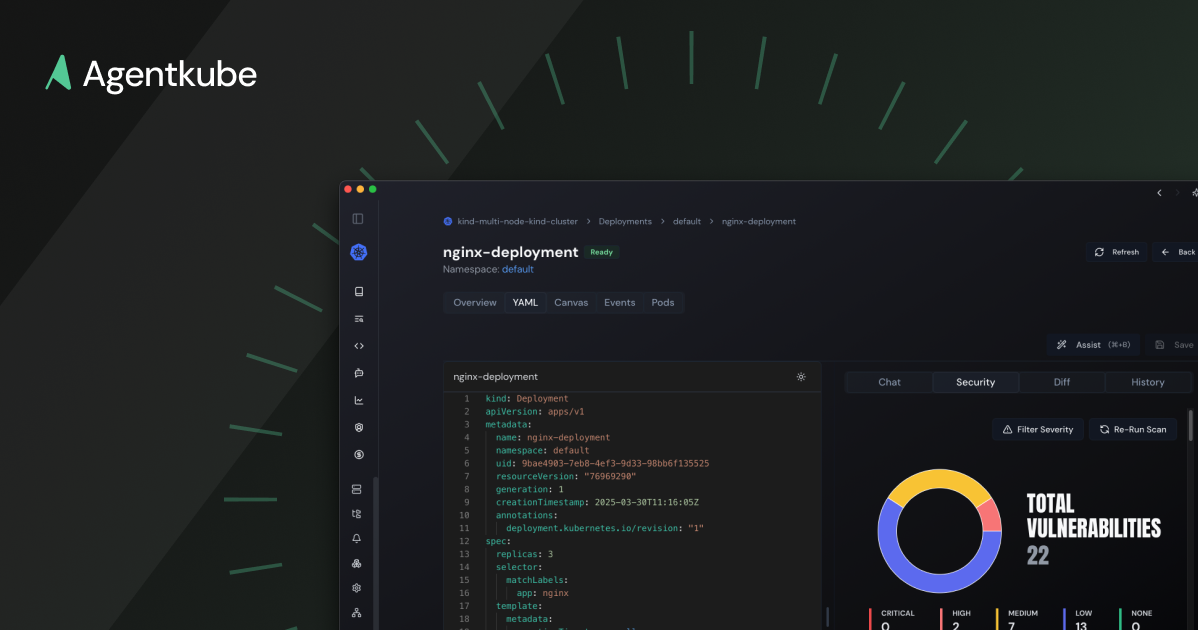Click the Refresh button

point(1116,252)
